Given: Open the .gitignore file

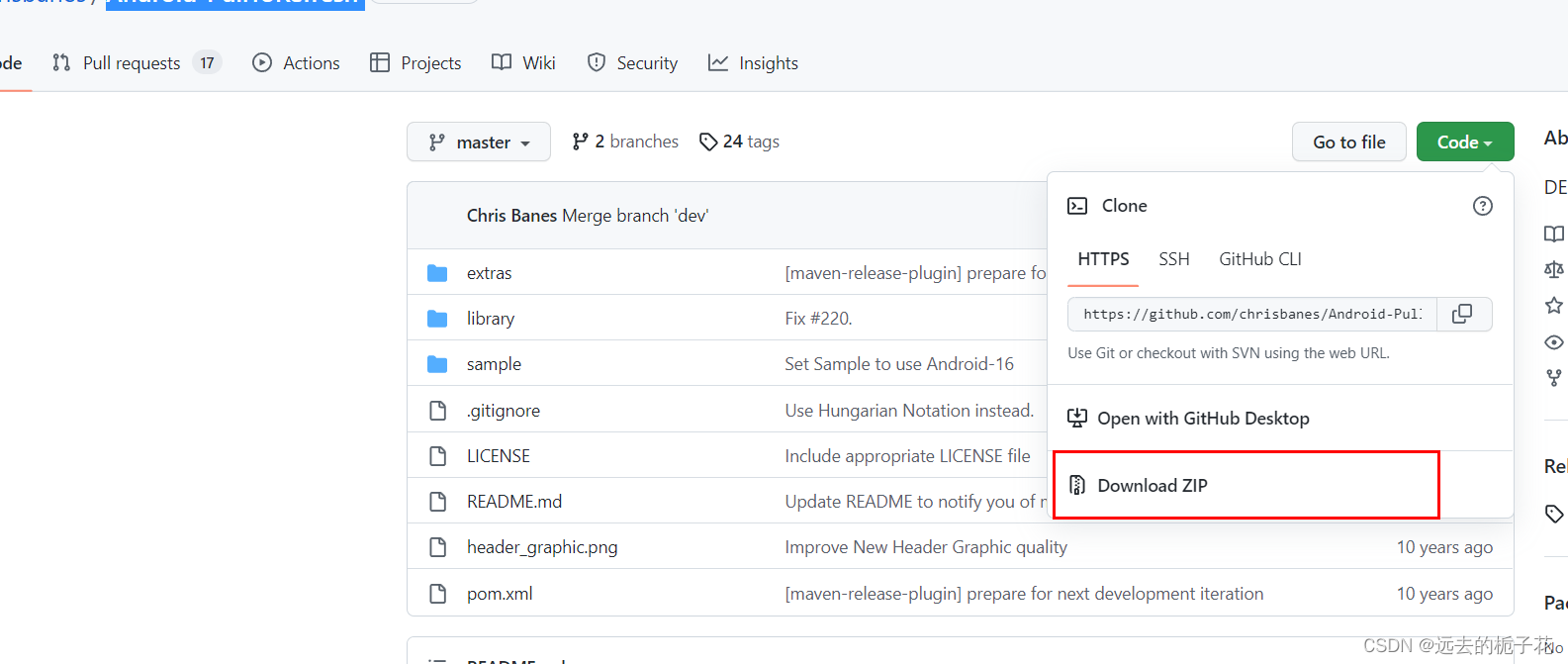Looking at the screenshot, I should (x=504, y=411).
